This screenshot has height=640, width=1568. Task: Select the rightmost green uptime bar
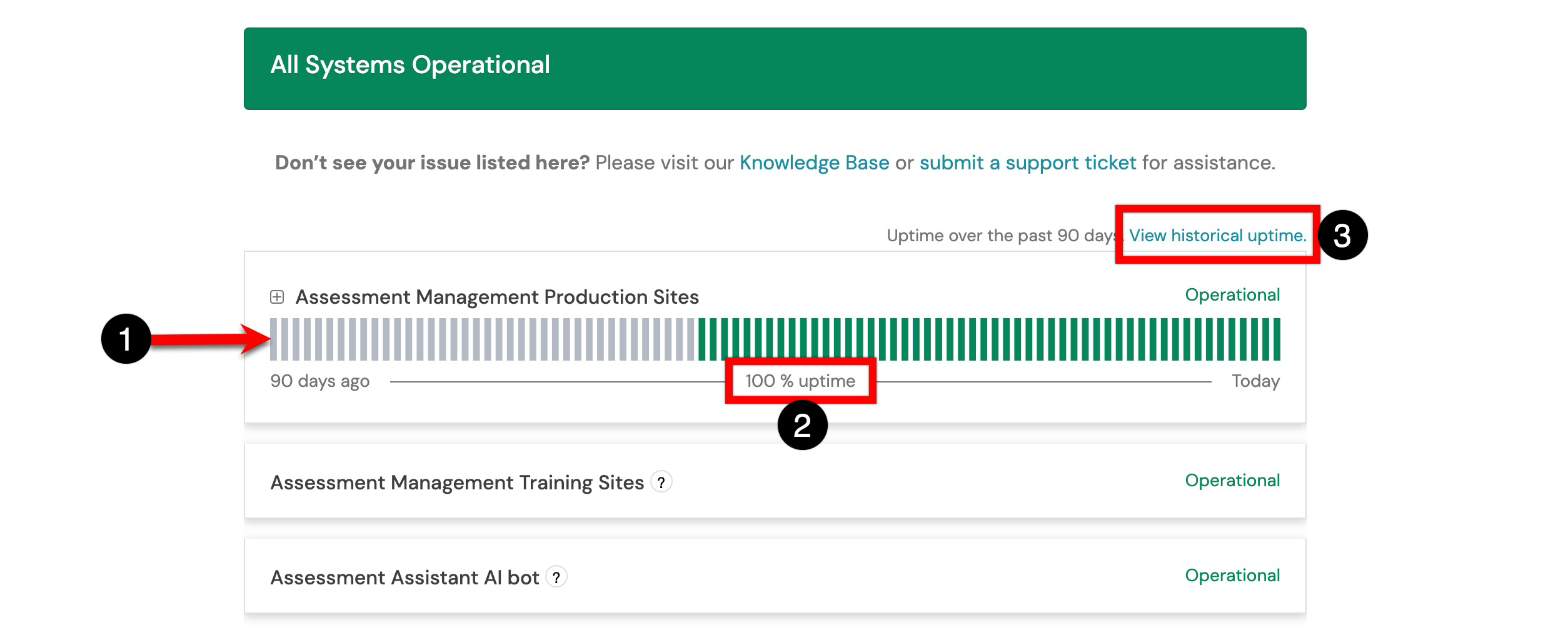pyautogui.click(x=1276, y=339)
